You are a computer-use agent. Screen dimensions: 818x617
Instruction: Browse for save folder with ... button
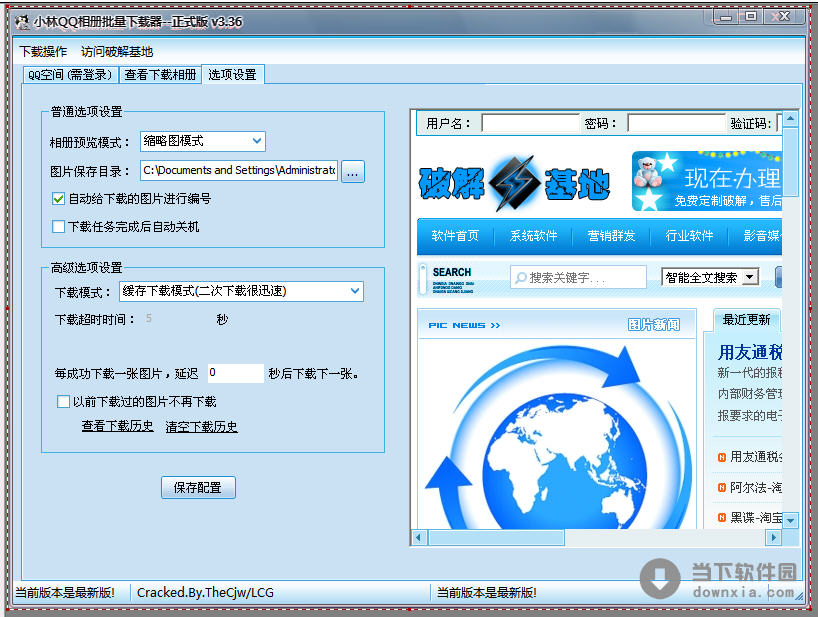[353, 172]
